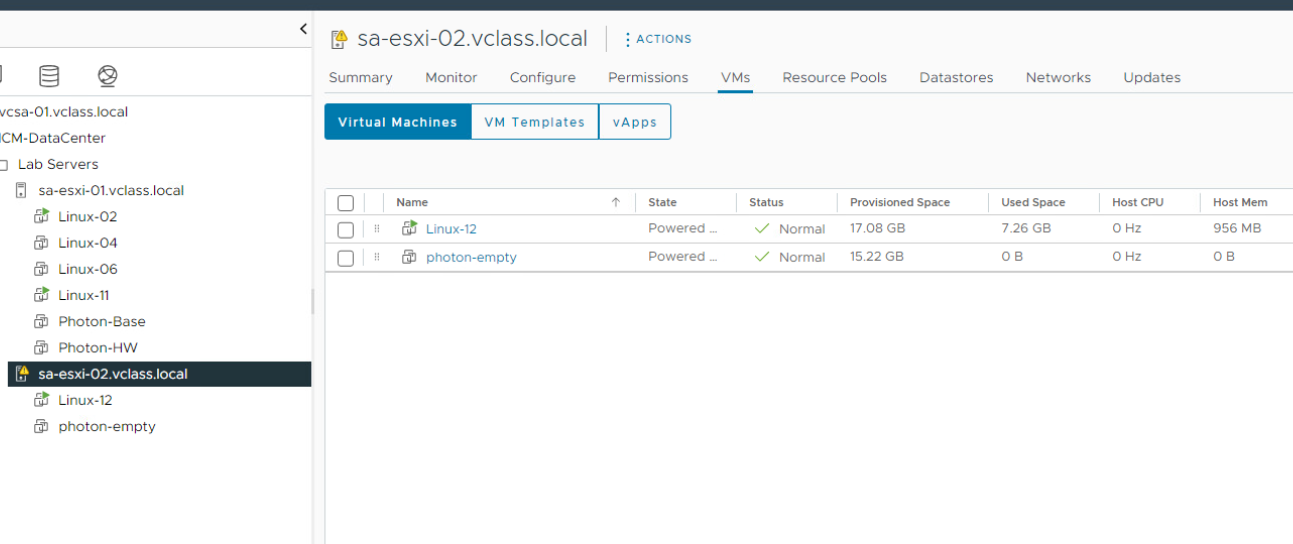Select Photon-HW label in the tree
The width and height of the screenshot is (1293, 544).
coord(98,347)
